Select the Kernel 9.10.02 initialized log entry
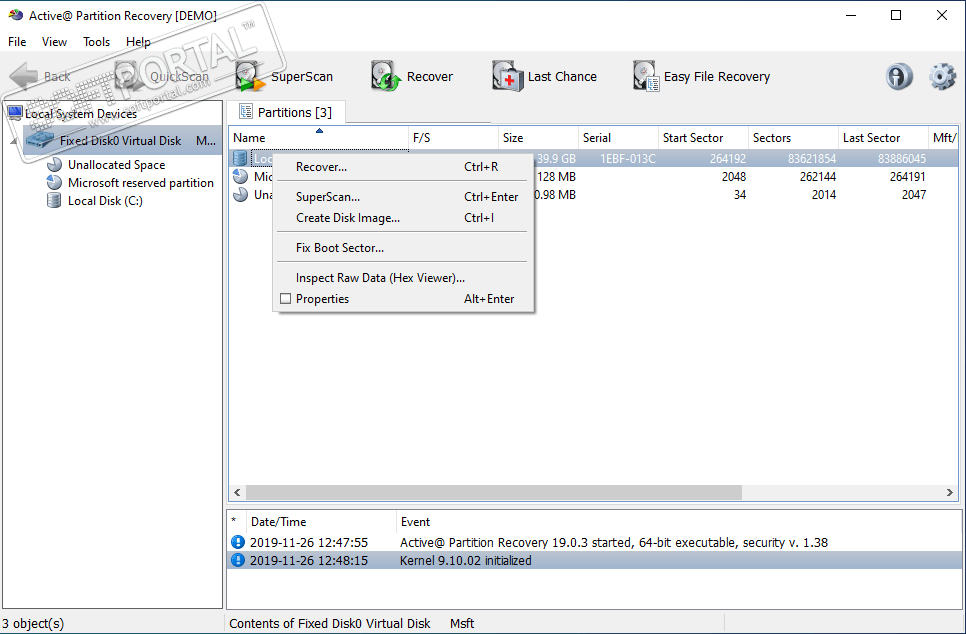 pyautogui.click(x=594, y=560)
